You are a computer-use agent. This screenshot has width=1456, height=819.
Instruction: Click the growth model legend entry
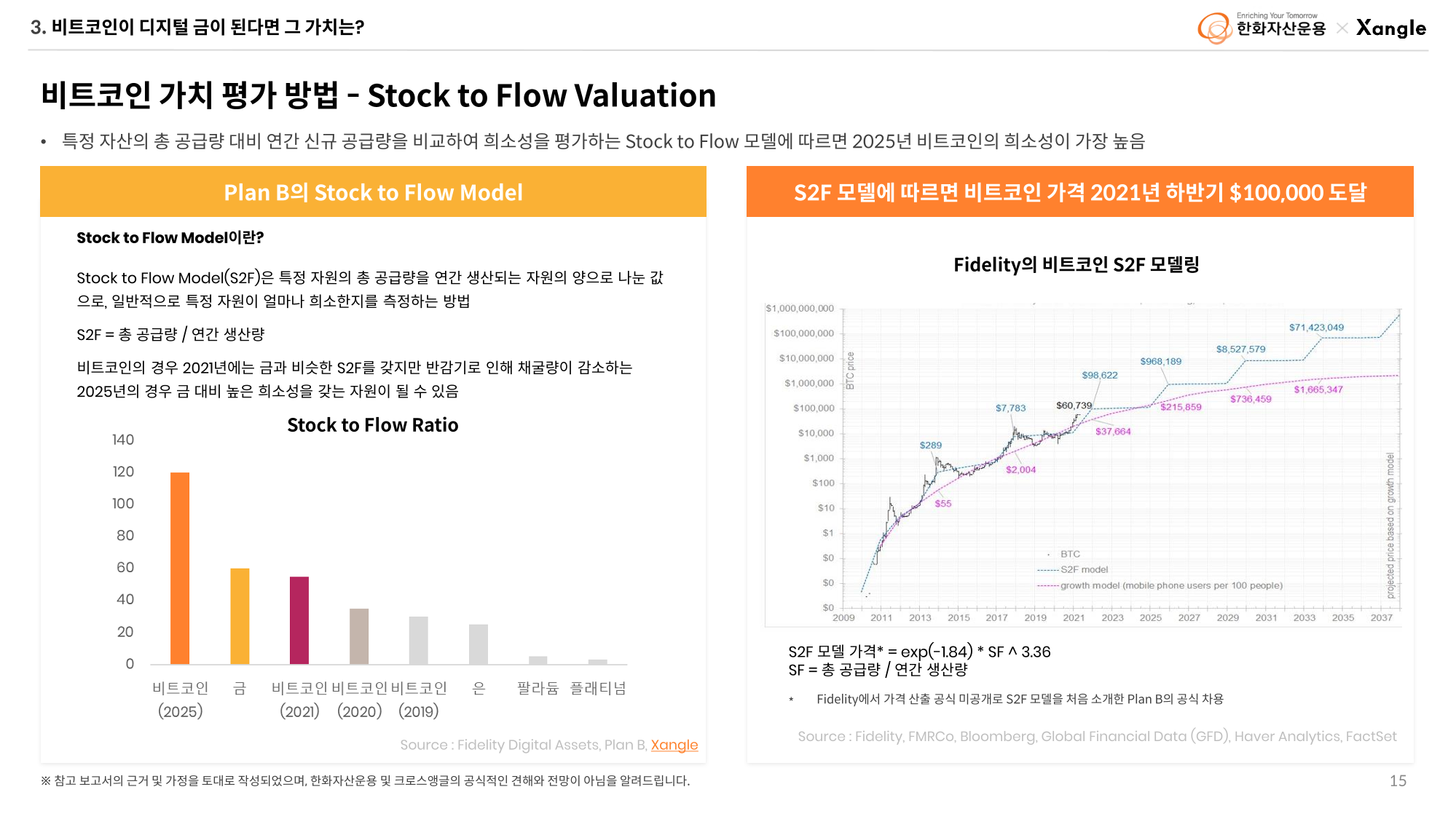(x=1170, y=585)
